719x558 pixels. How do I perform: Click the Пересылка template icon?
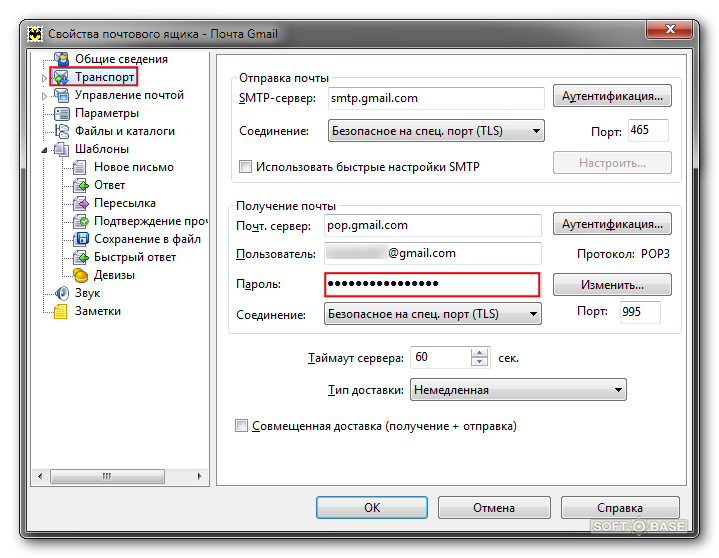coord(81,203)
